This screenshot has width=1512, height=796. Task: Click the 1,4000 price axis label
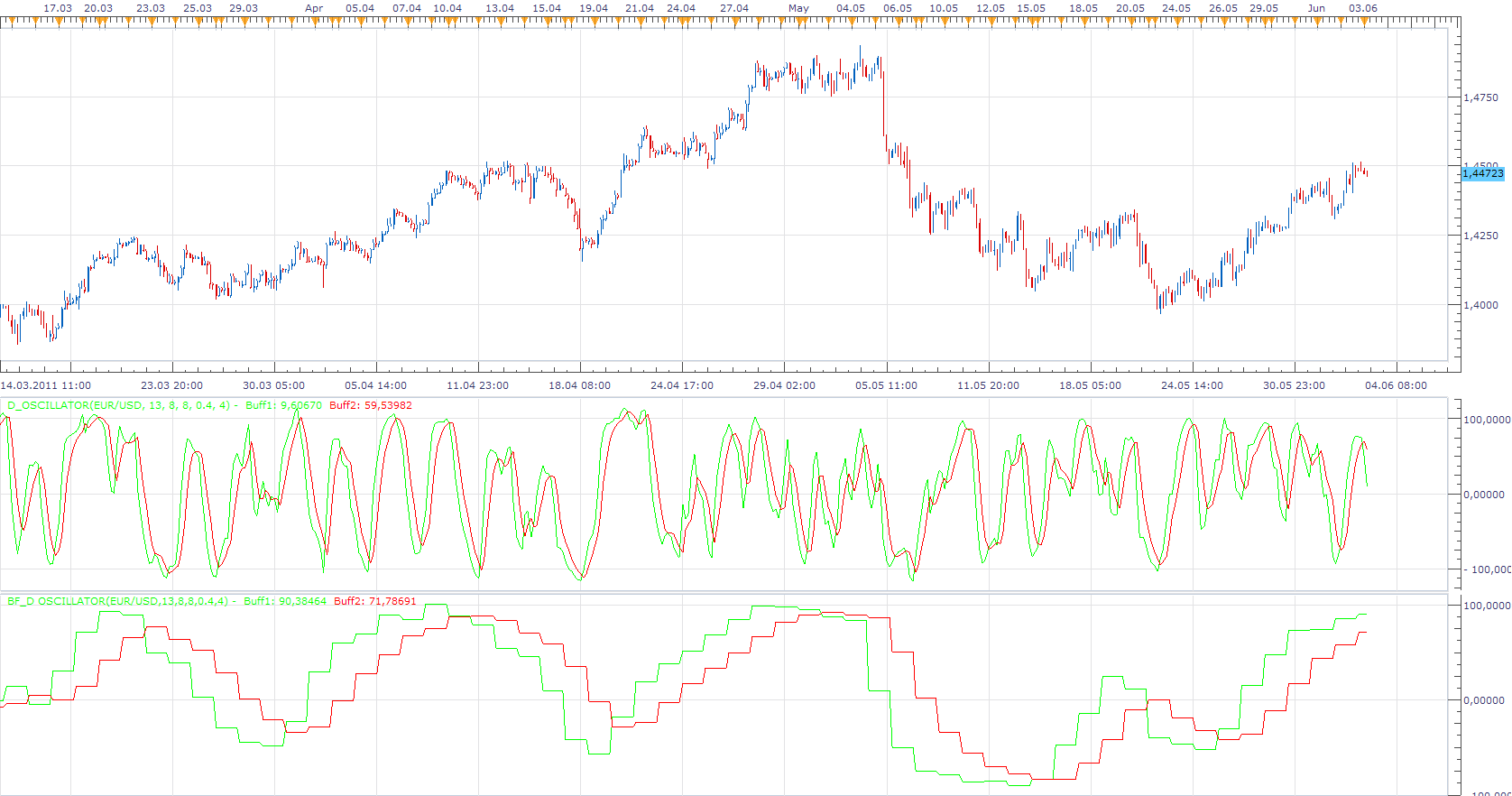point(1480,305)
